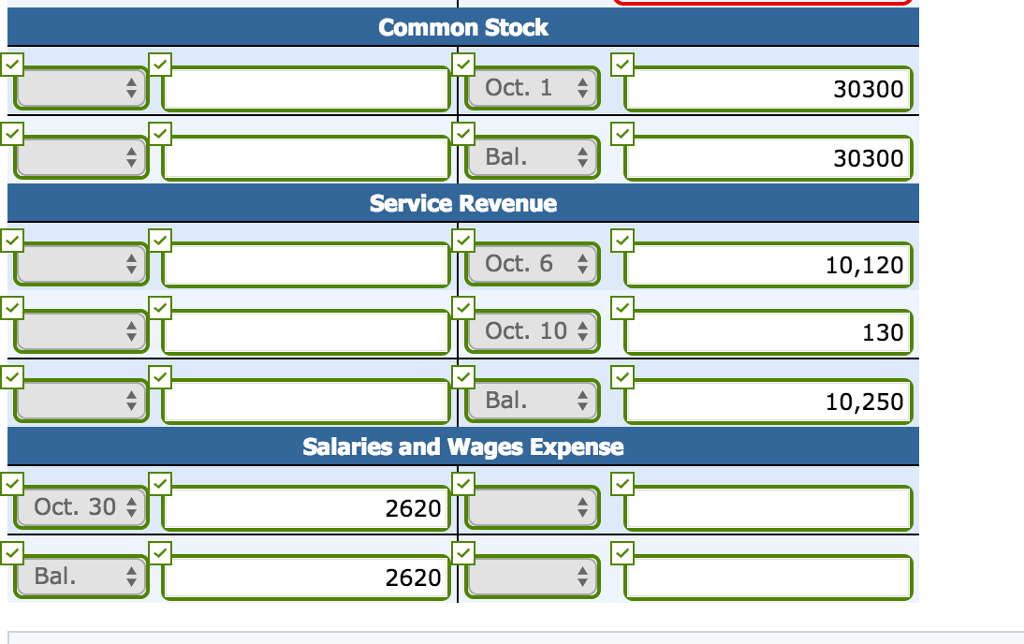Expand the Oct. 10 date selector
Screen dimensions: 1024x644
[531, 331]
